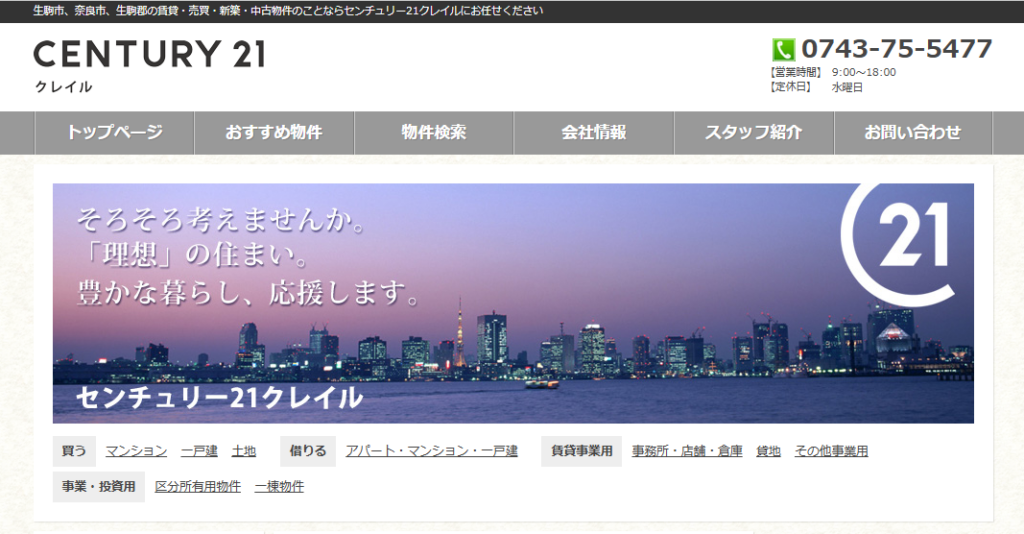Click the 事業・投資用 category label
Screen dimensions: 1024x534
[x=99, y=487]
